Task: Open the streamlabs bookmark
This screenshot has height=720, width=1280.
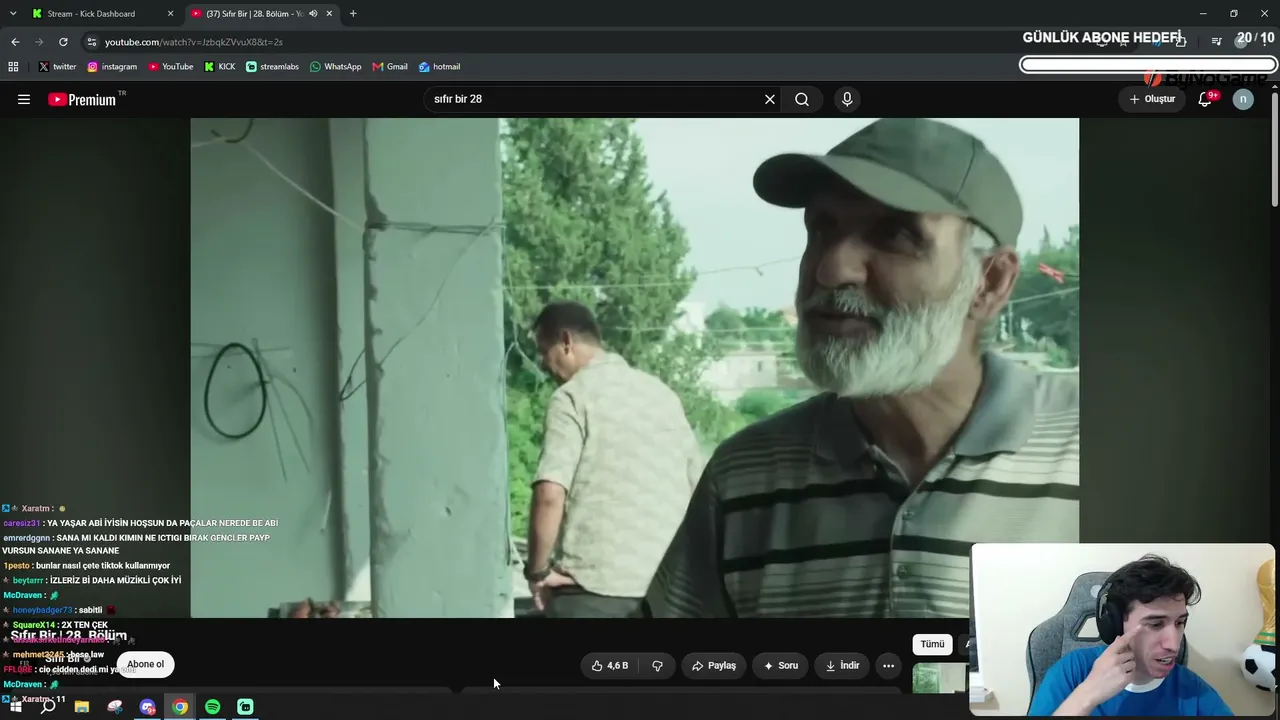Action: pos(272,67)
